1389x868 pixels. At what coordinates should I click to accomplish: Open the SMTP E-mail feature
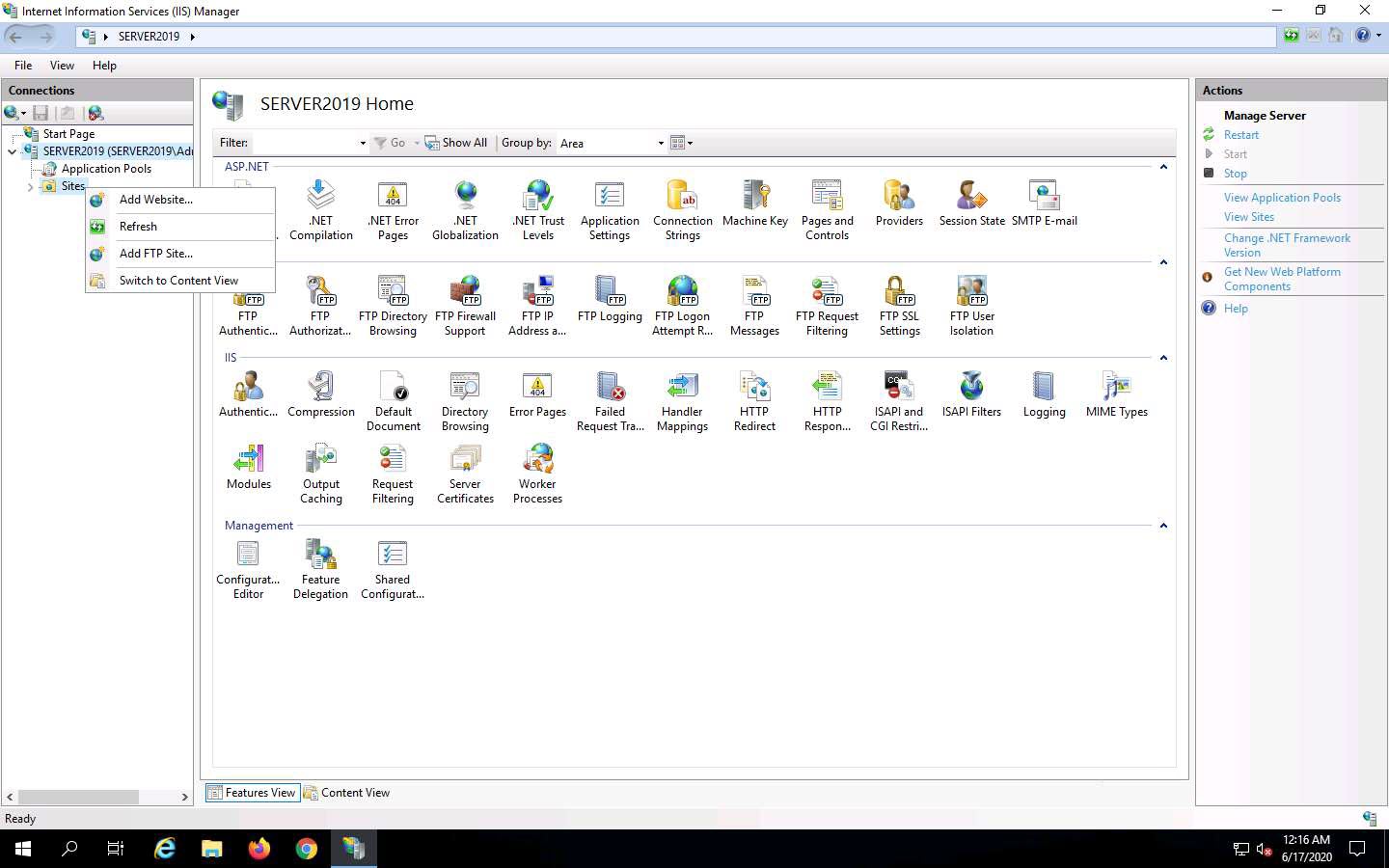coord(1045,203)
